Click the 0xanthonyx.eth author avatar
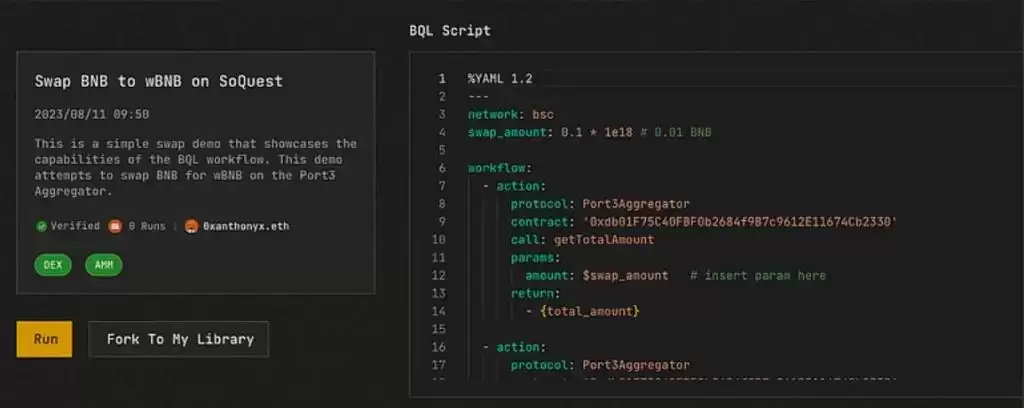Image resolution: width=1024 pixels, height=408 pixels. (x=192, y=226)
